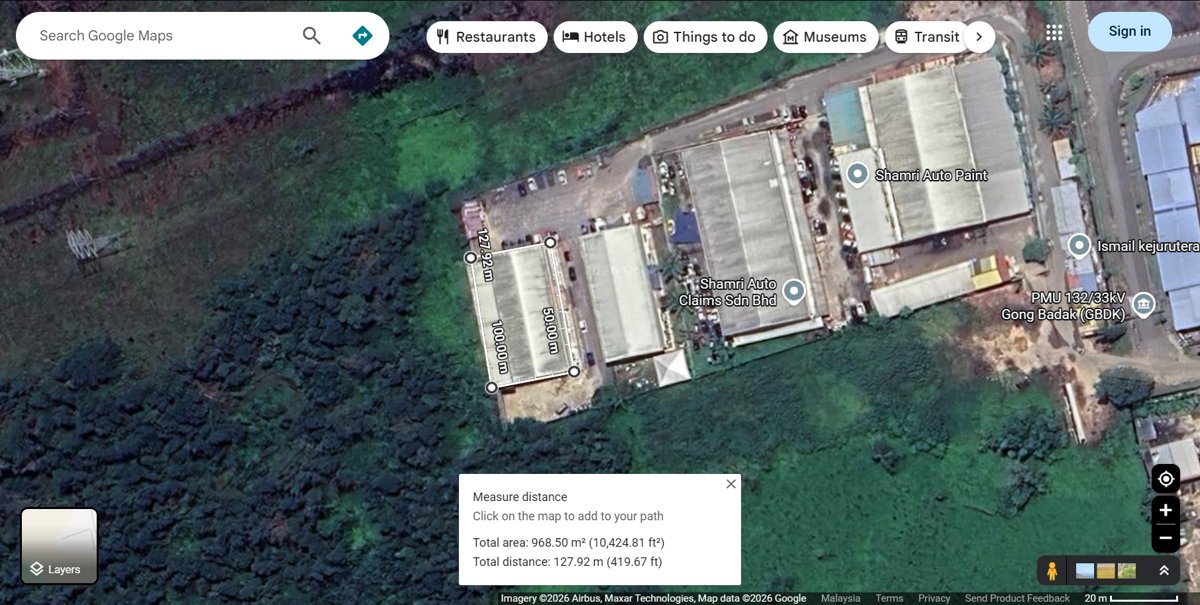Close the Measure distance panel
1200x605 pixels.
tap(731, 484)
